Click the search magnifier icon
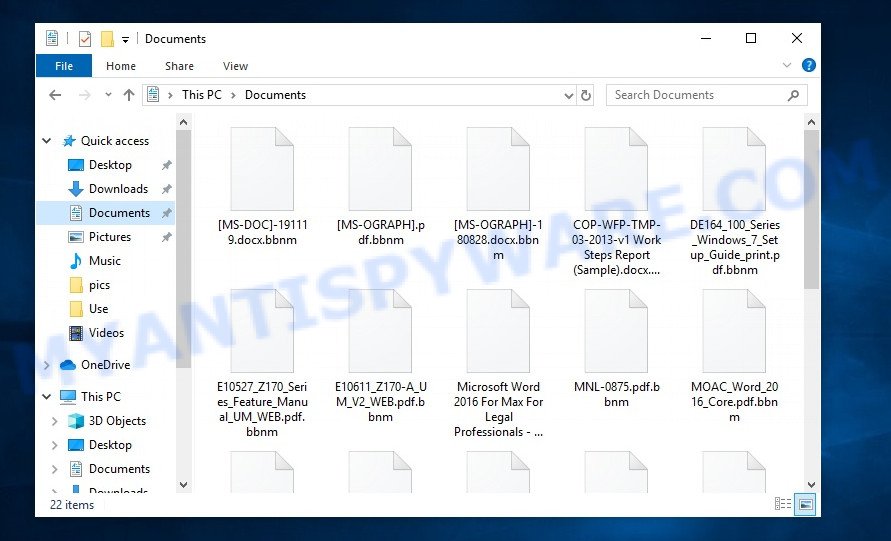Image resolution: width=891 pixels, height=541 pixels. [793, 95]
